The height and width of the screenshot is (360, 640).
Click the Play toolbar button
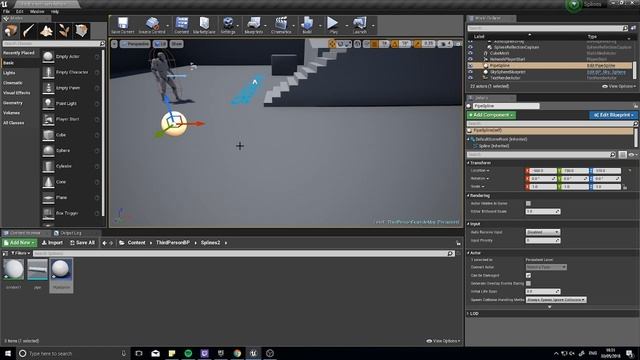click(333, 25)
